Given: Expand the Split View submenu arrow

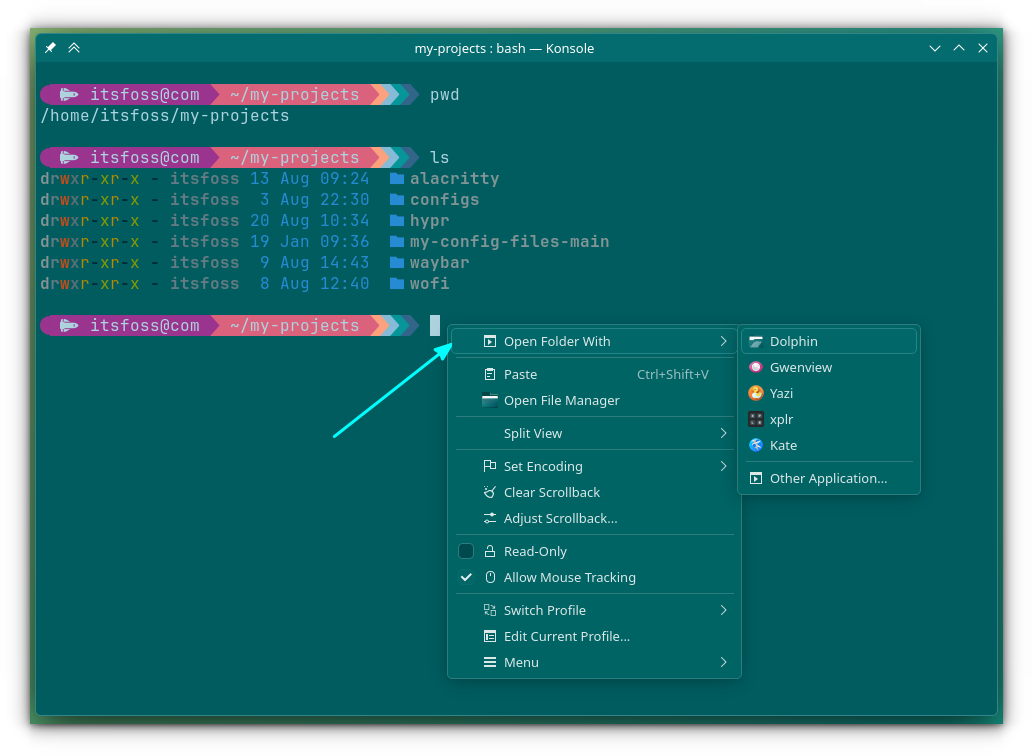Looking at the screenshot, I should click(x=723, y=434).
